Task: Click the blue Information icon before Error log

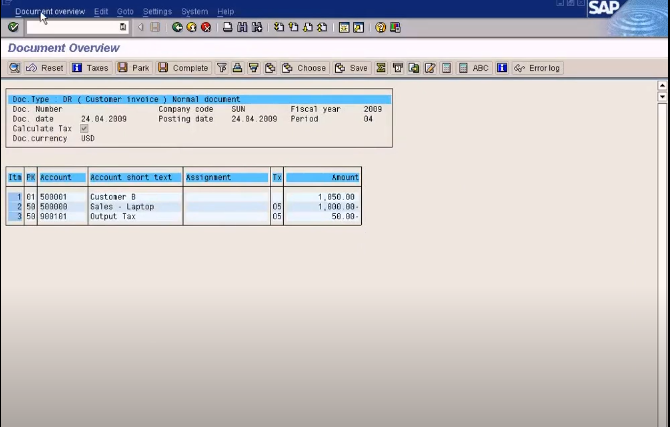Action: pos(502,68)
